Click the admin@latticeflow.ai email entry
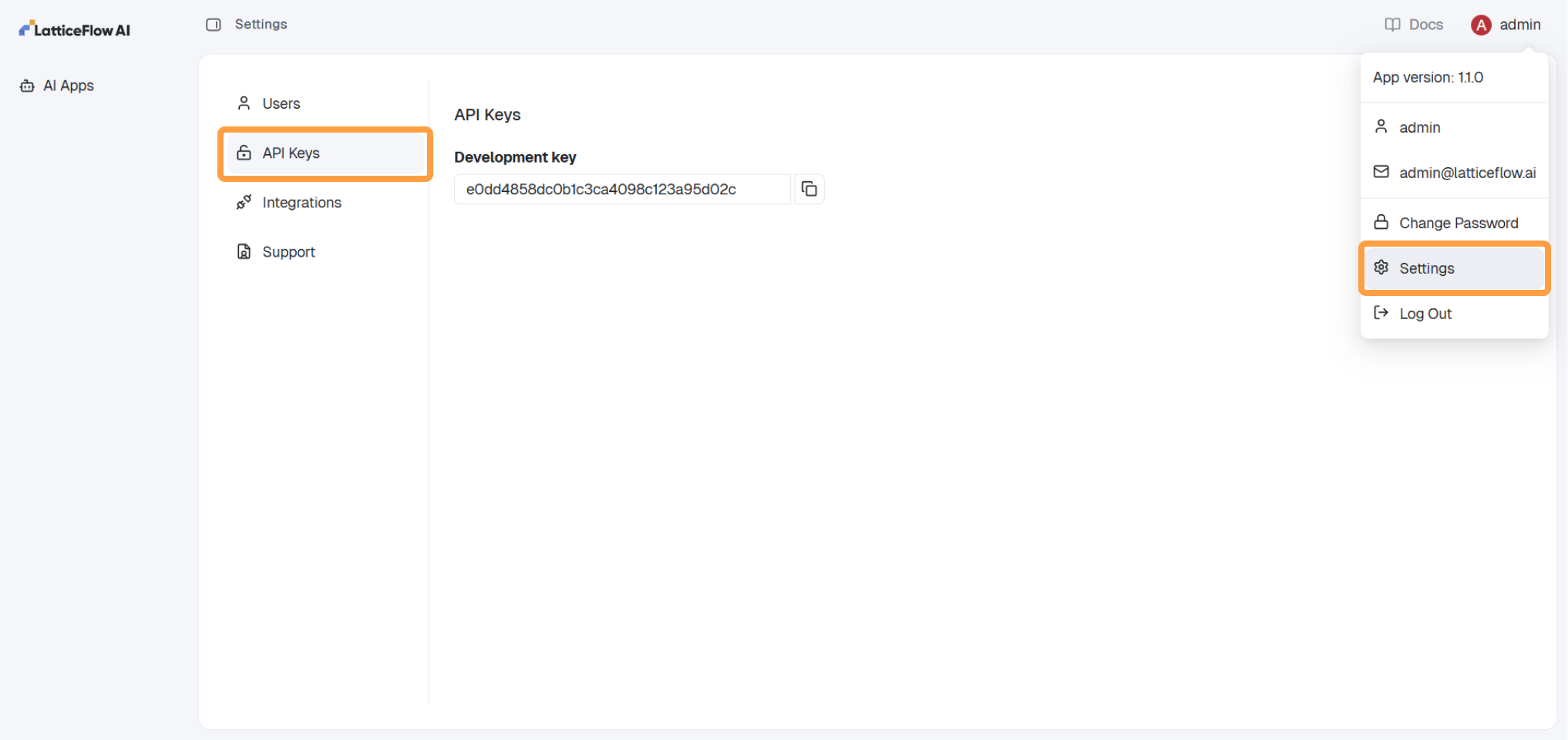1568x740 pixels. tap(1467, 173)
